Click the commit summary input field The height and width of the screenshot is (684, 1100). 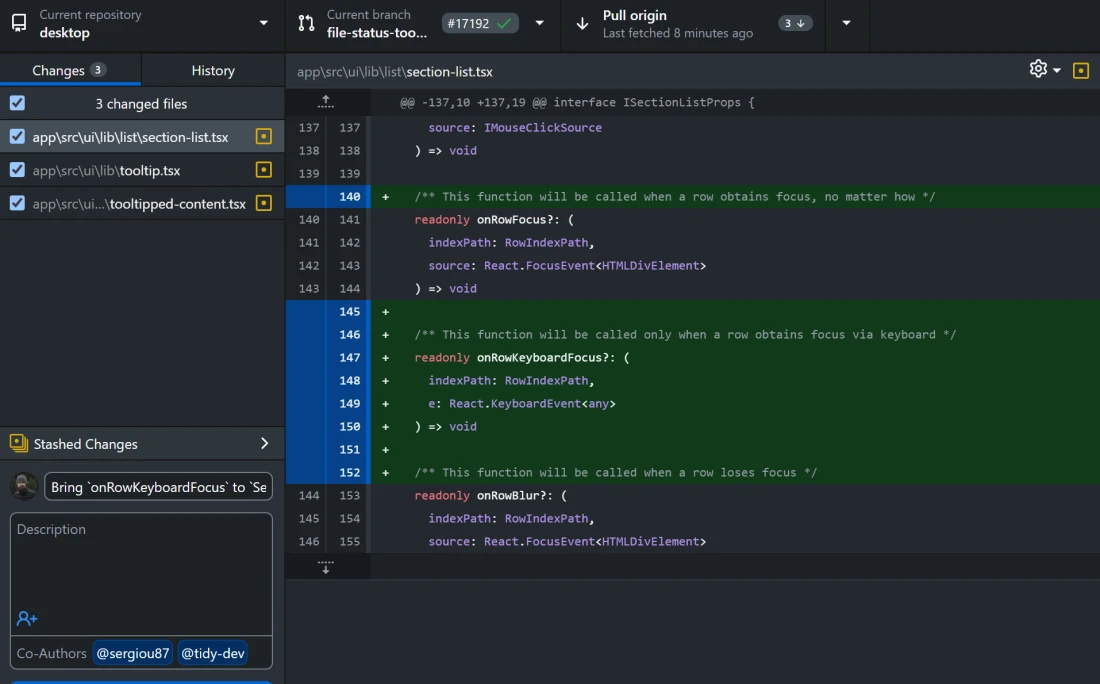(157, 487)
